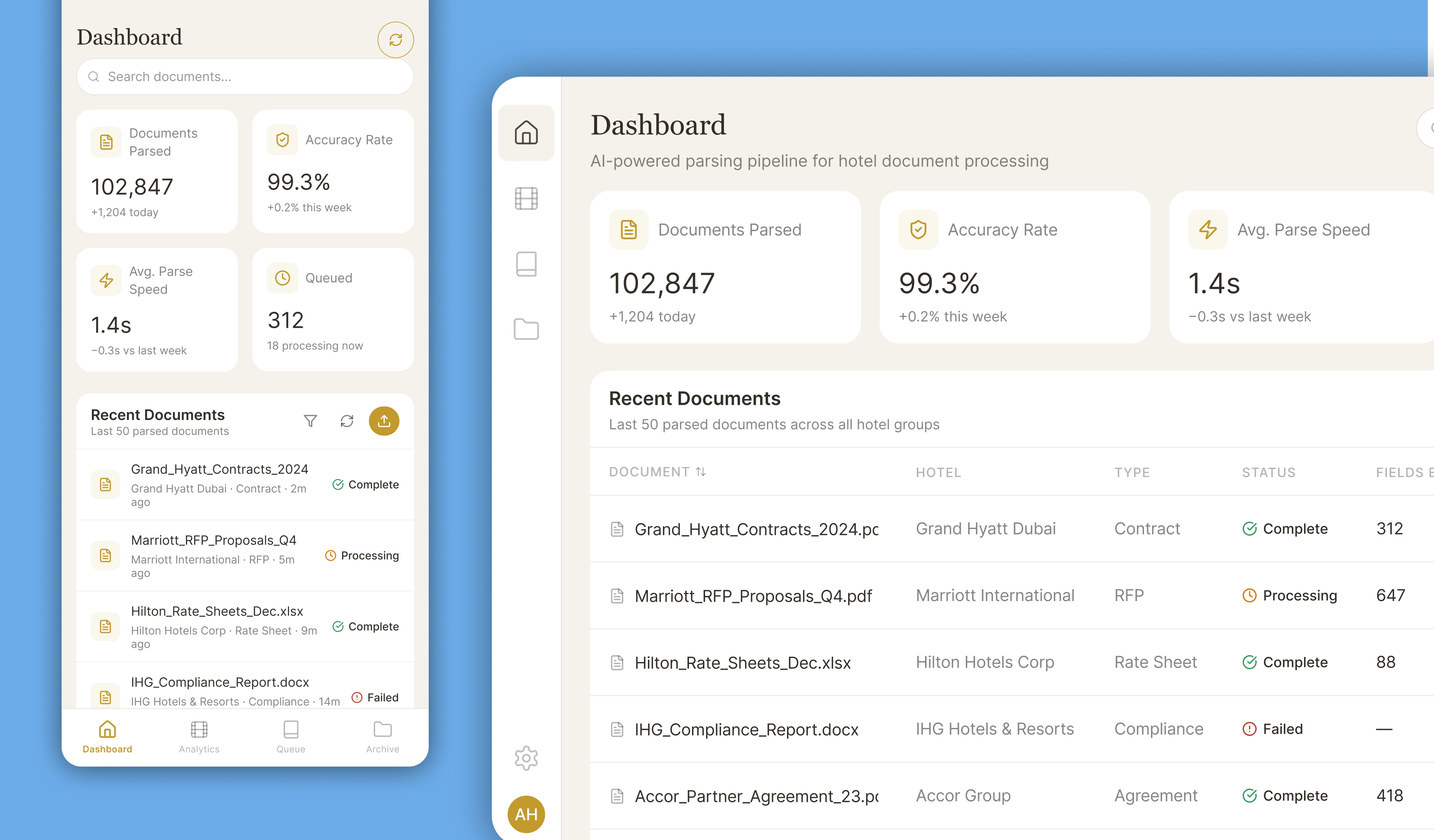Click the shield icon on the mobile Accuracy Rate card

[283, 140]
